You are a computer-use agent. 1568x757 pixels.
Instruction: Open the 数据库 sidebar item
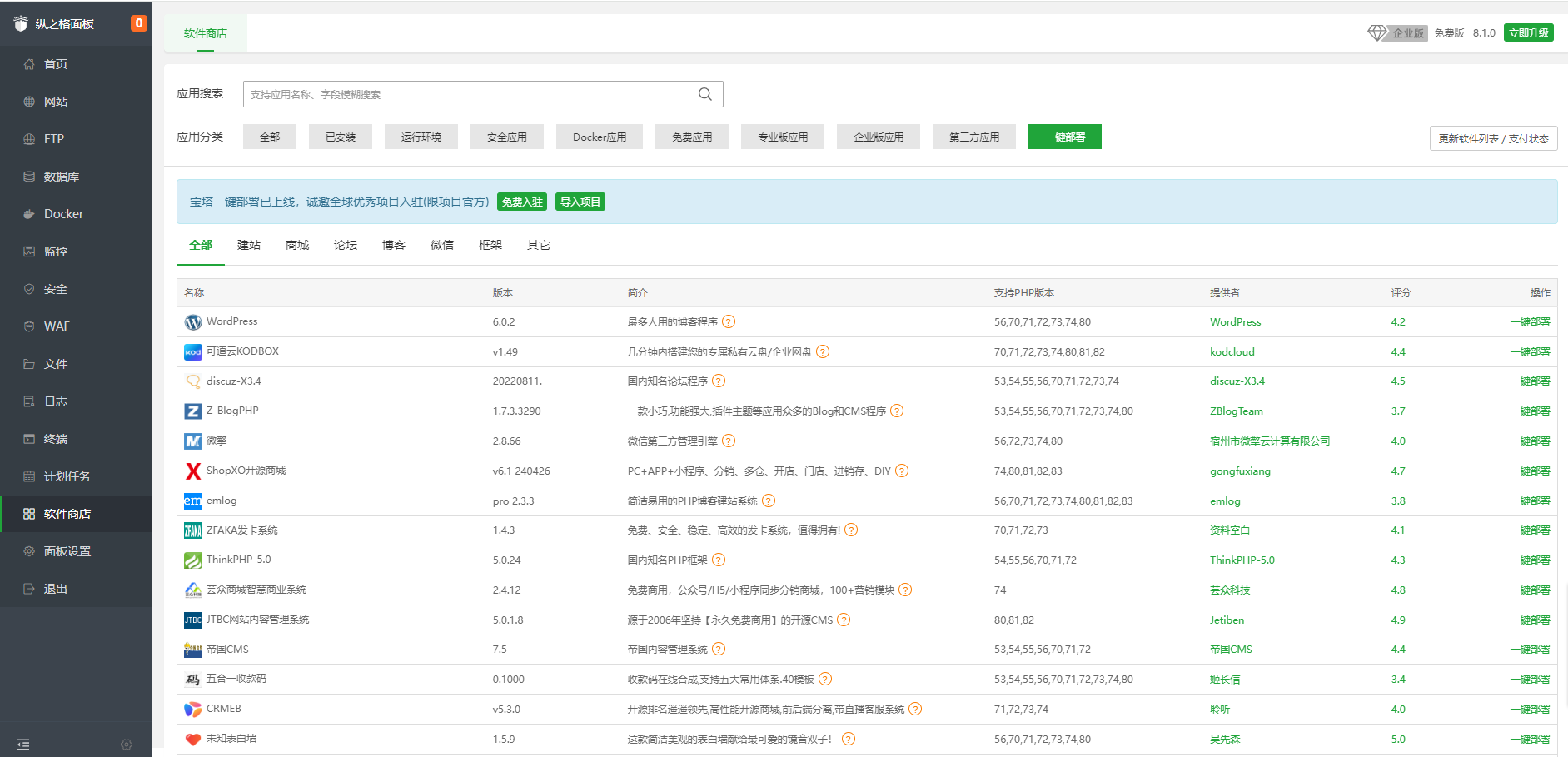tap(75, 177)
